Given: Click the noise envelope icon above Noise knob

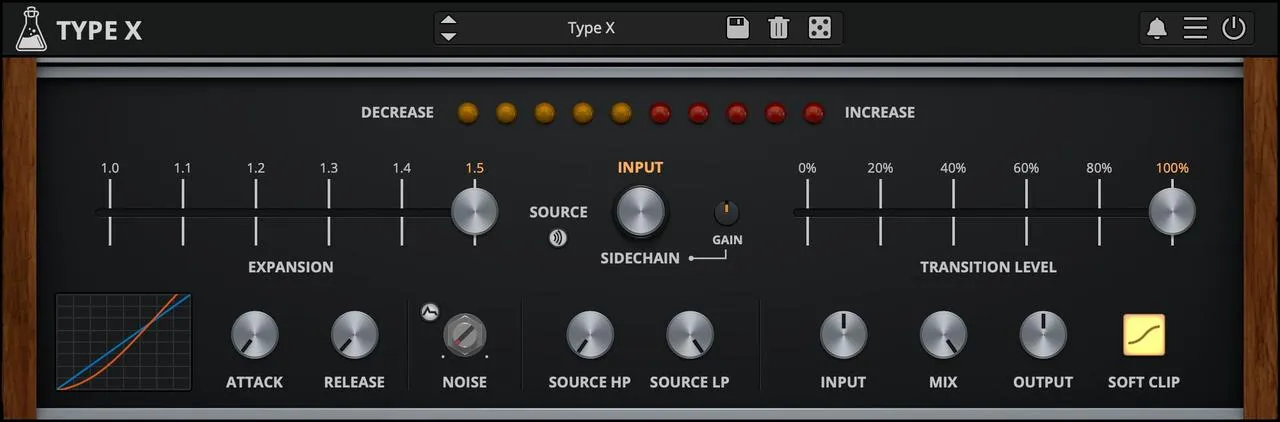Looking at the screenshot, I should (430, 311).
